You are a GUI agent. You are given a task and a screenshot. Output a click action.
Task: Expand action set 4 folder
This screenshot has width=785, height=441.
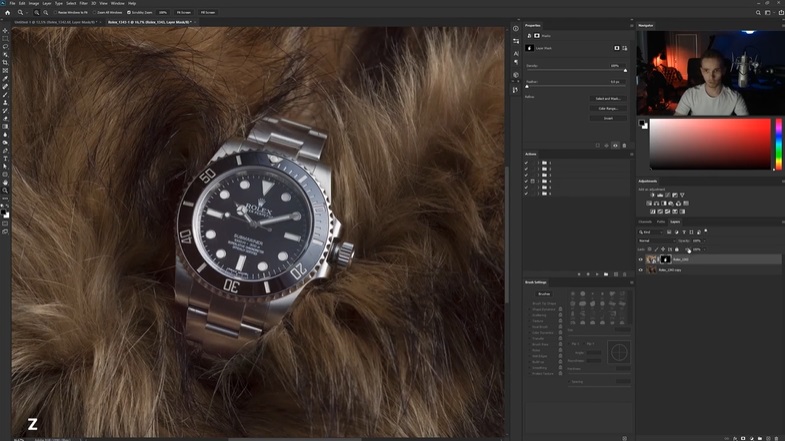539,181
